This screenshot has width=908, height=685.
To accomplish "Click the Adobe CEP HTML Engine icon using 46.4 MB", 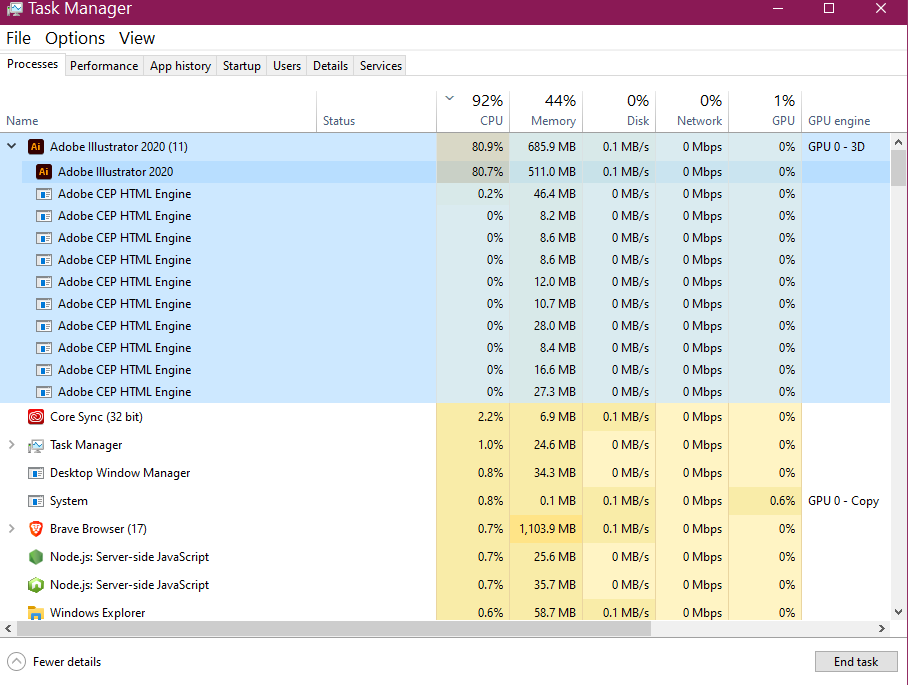I will [44, 194].
